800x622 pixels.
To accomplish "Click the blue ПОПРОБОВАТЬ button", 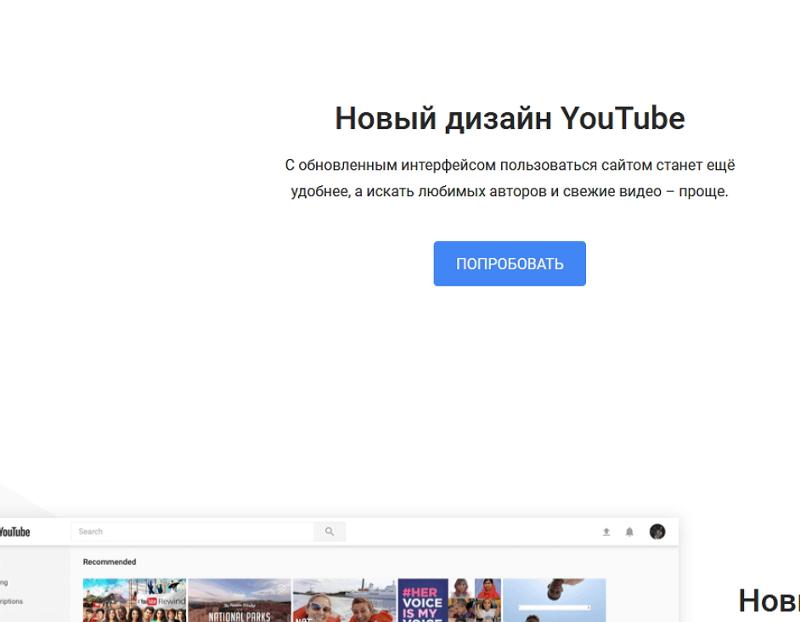I will 509,264.
